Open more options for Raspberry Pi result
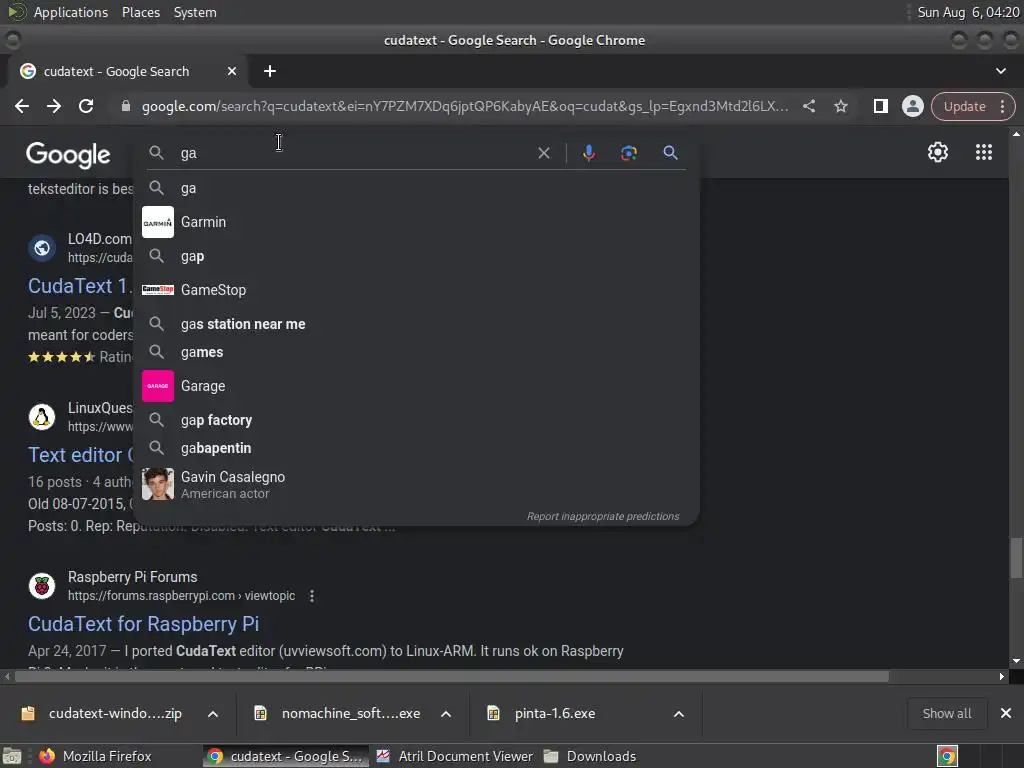The height and width of the screenshot is (768, 1024). [312, 596]
